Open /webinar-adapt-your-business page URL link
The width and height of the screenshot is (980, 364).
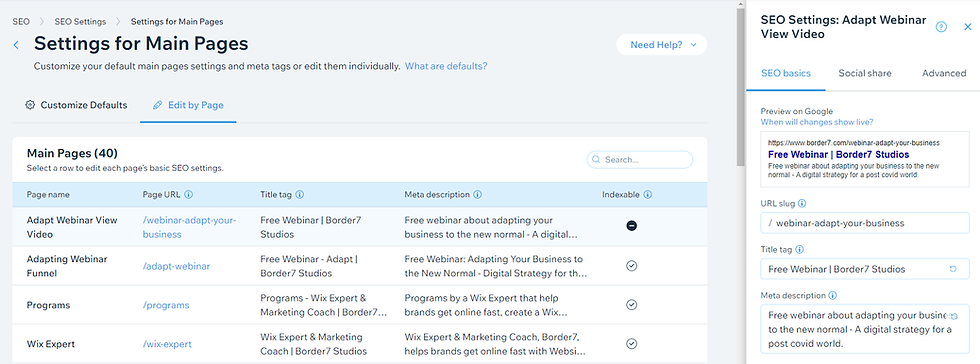pyautogui.click(x=189, y=227)
